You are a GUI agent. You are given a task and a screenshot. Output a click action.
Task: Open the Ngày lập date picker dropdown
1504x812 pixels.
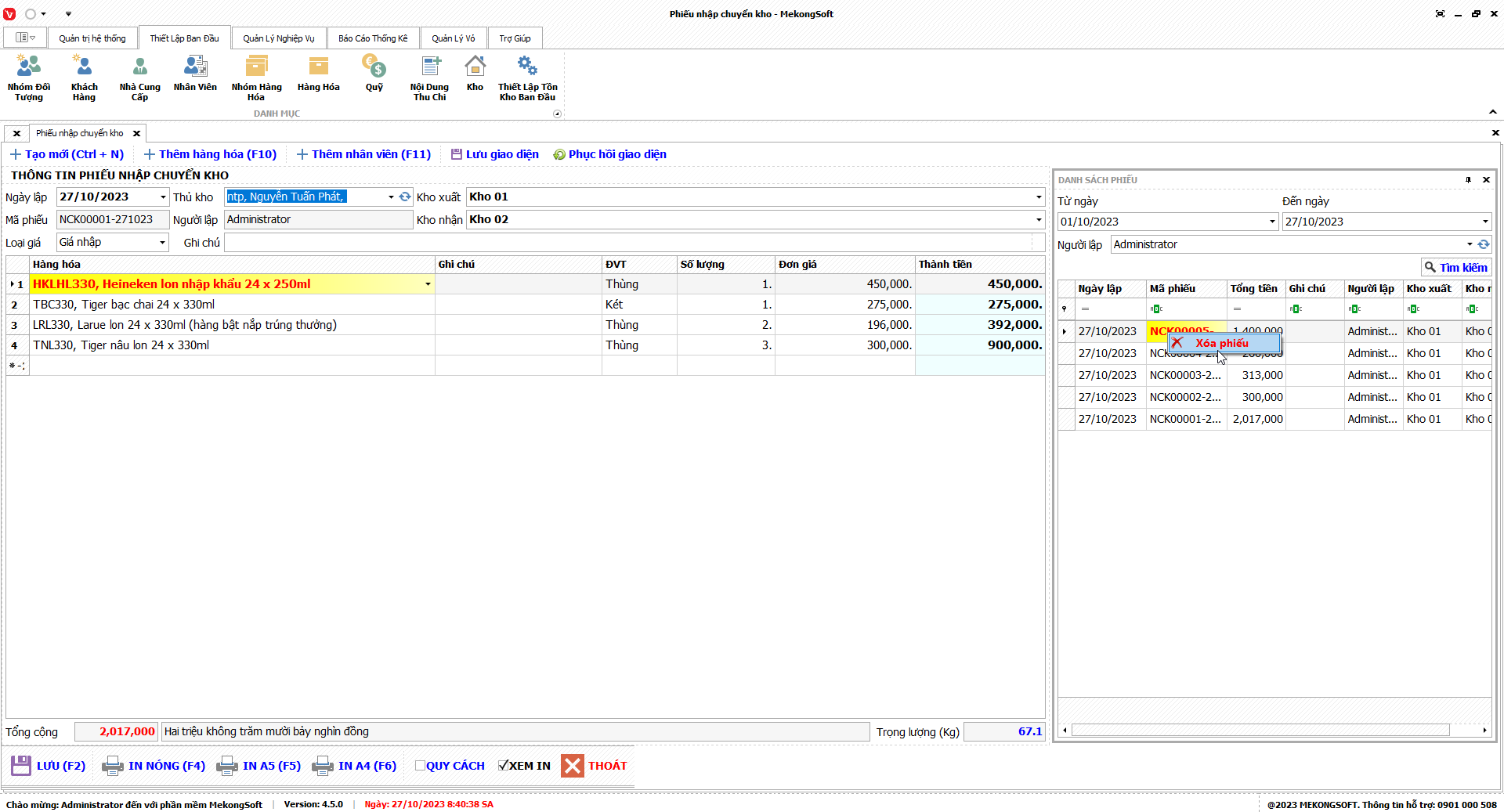click(163, 197)
